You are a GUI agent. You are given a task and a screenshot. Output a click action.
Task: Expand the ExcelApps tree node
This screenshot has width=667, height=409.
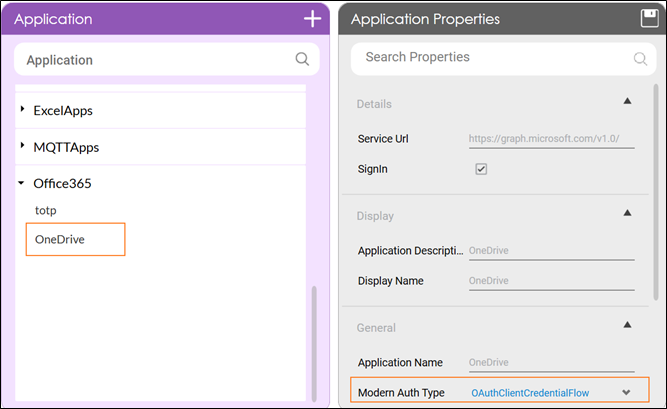point(23,110)
